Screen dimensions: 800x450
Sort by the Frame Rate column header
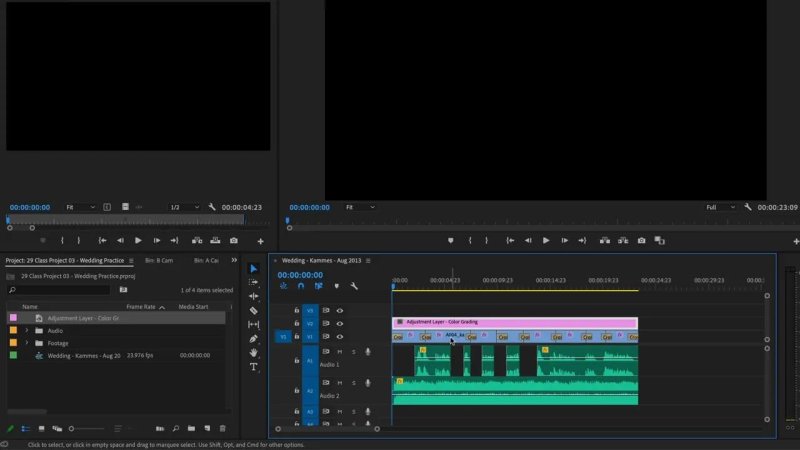pyautogui.click(x=141, y=307)
